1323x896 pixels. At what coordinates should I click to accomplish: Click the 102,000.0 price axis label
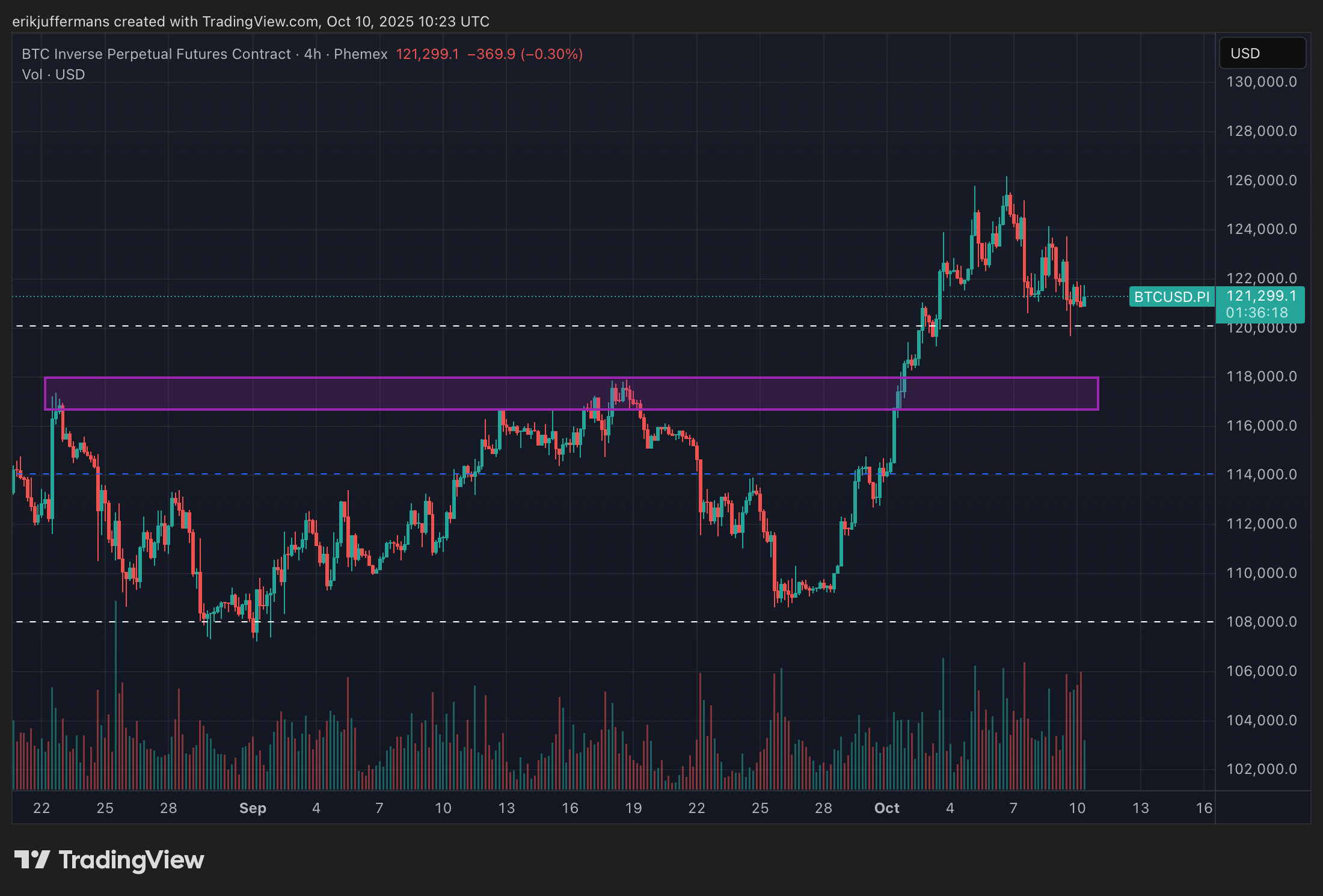pos(1261,769)
